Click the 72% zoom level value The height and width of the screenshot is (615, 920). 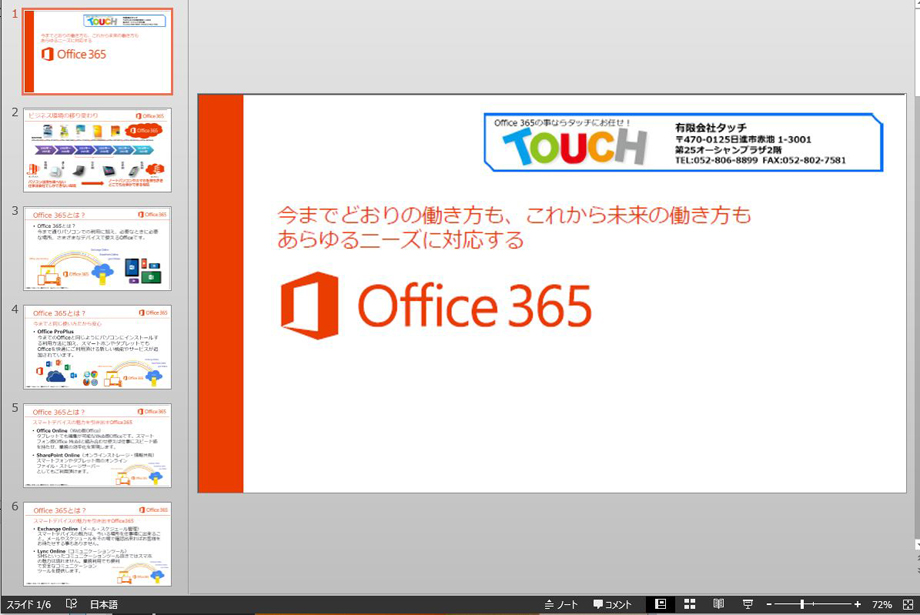coord(882,605)
